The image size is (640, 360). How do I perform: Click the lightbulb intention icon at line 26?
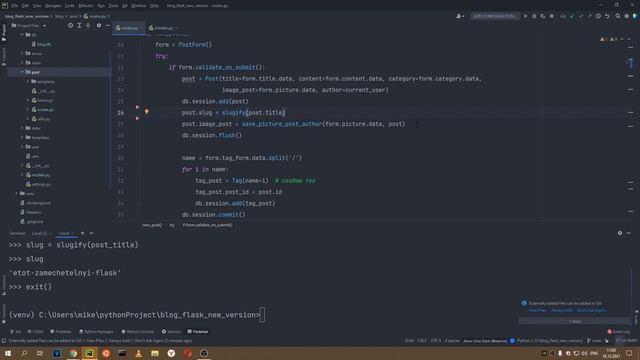point(147,112)
